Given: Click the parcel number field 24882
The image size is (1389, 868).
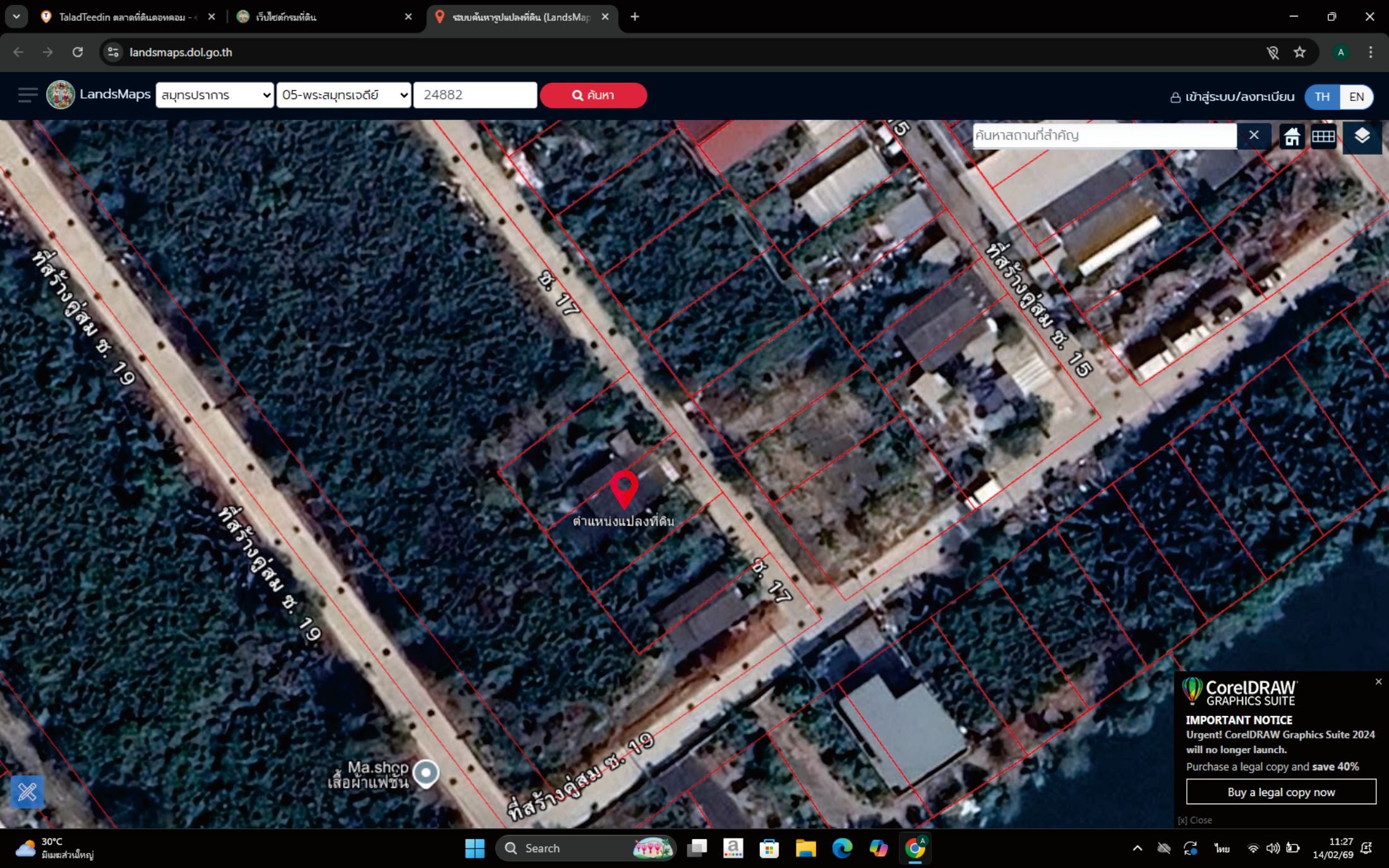Looking at the screenshot, I should point(475,95).
